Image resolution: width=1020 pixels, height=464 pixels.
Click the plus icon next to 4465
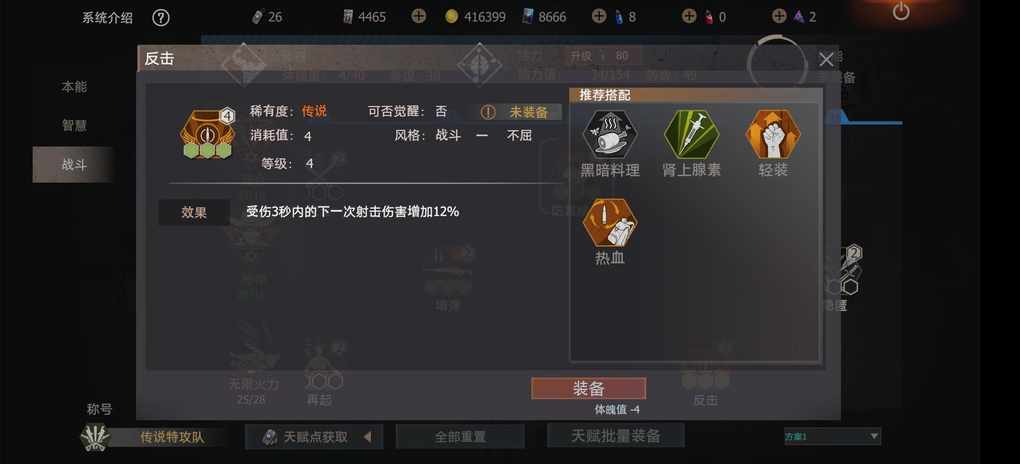[x=419, y=16]
